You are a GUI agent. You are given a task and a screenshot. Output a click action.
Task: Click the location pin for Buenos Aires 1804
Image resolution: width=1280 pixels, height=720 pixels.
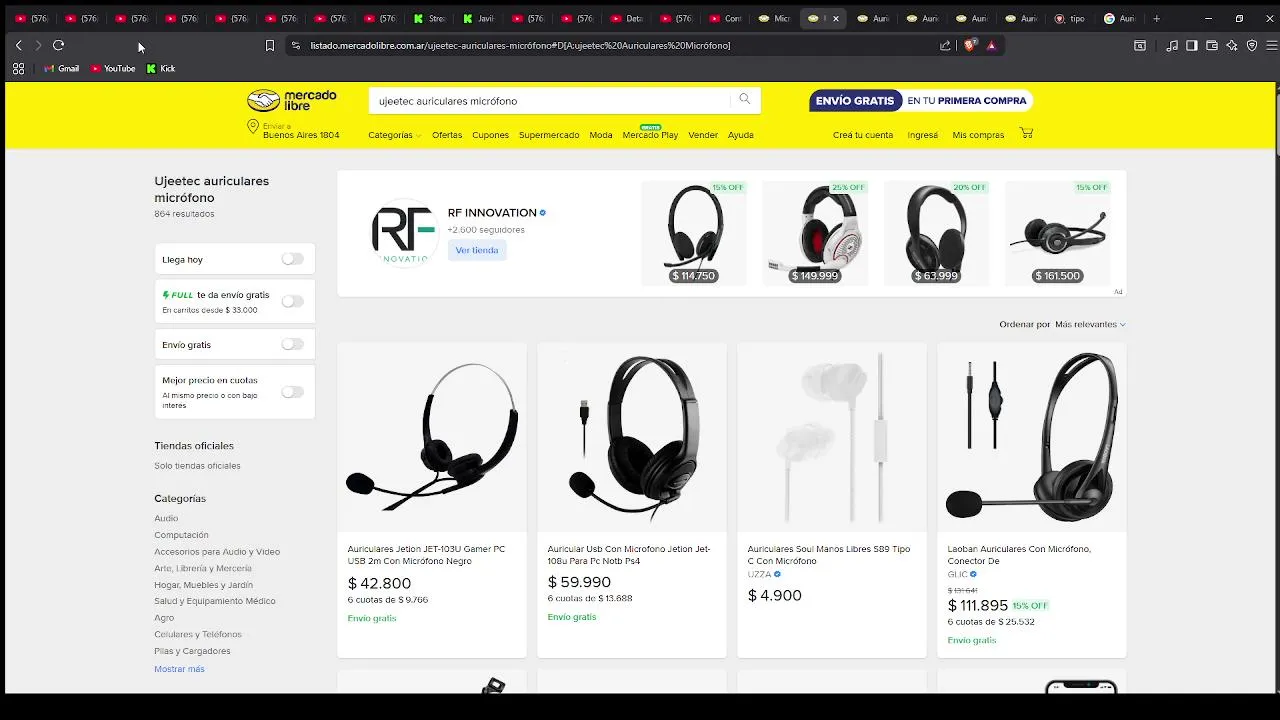coord(253,127)
